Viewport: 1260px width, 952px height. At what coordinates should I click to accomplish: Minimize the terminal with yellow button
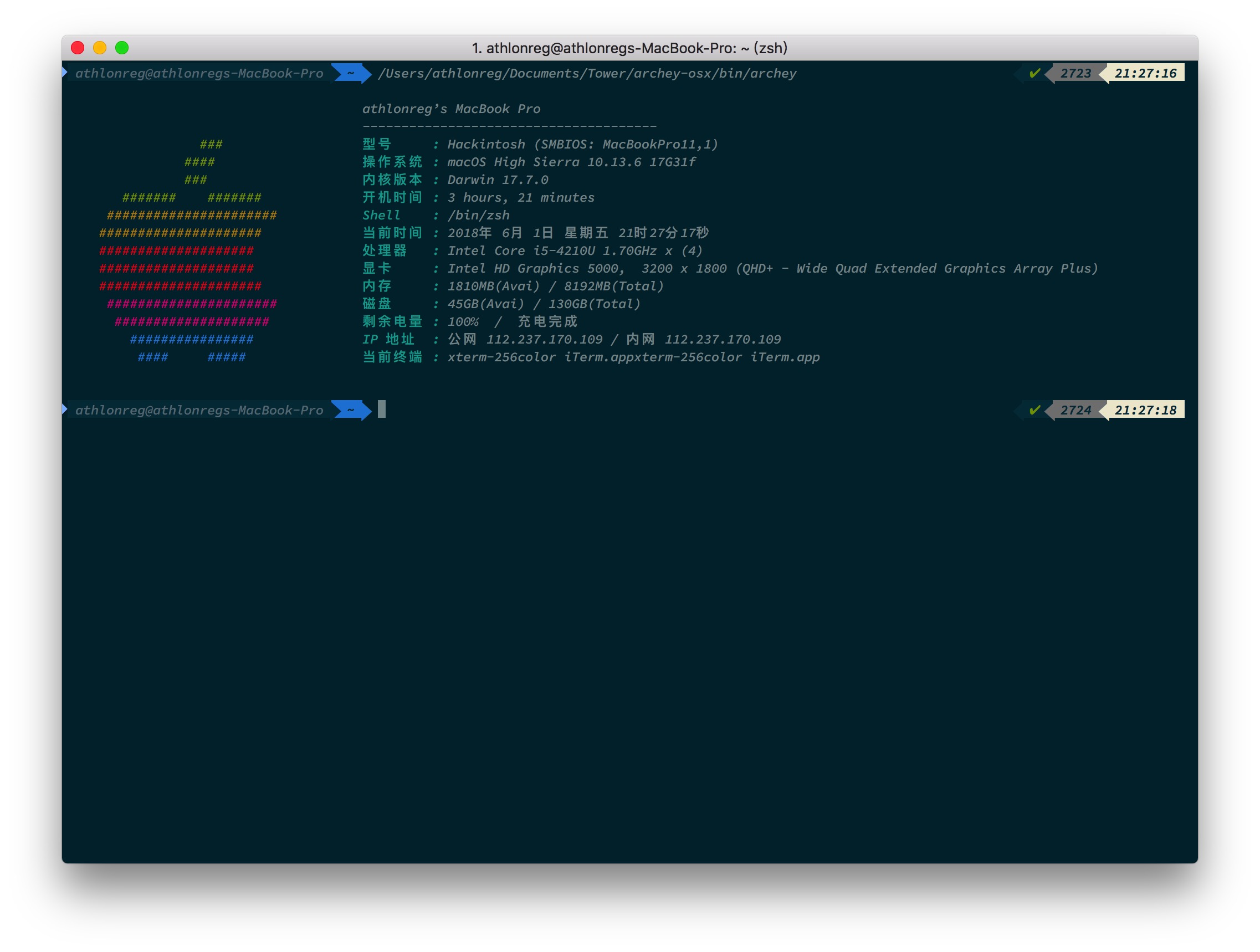[100, 48]
